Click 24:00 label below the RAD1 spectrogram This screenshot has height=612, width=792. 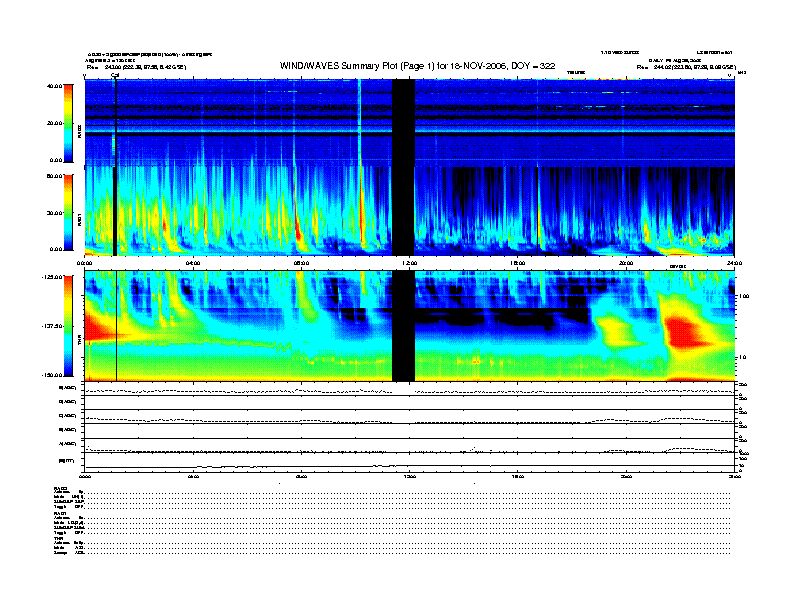pos(734,263)
